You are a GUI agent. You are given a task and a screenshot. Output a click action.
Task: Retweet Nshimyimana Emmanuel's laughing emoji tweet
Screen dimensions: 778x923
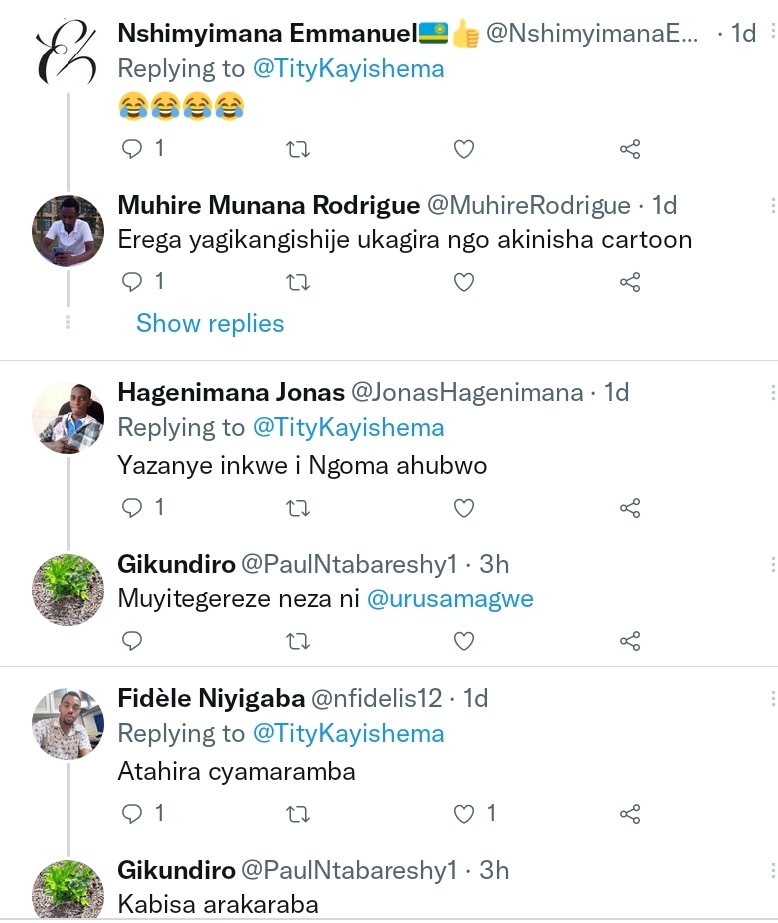298,149
